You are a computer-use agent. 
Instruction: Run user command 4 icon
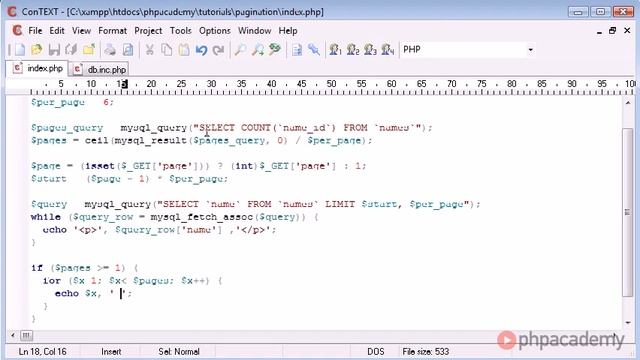click(387, 50)
